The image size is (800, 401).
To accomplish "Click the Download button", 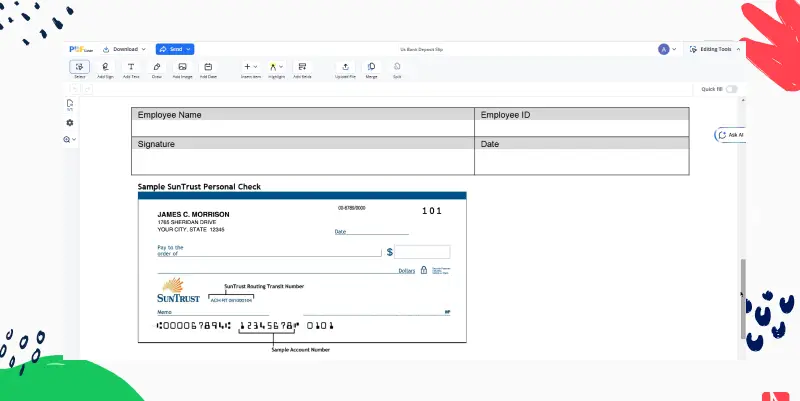I will [124, 49].
